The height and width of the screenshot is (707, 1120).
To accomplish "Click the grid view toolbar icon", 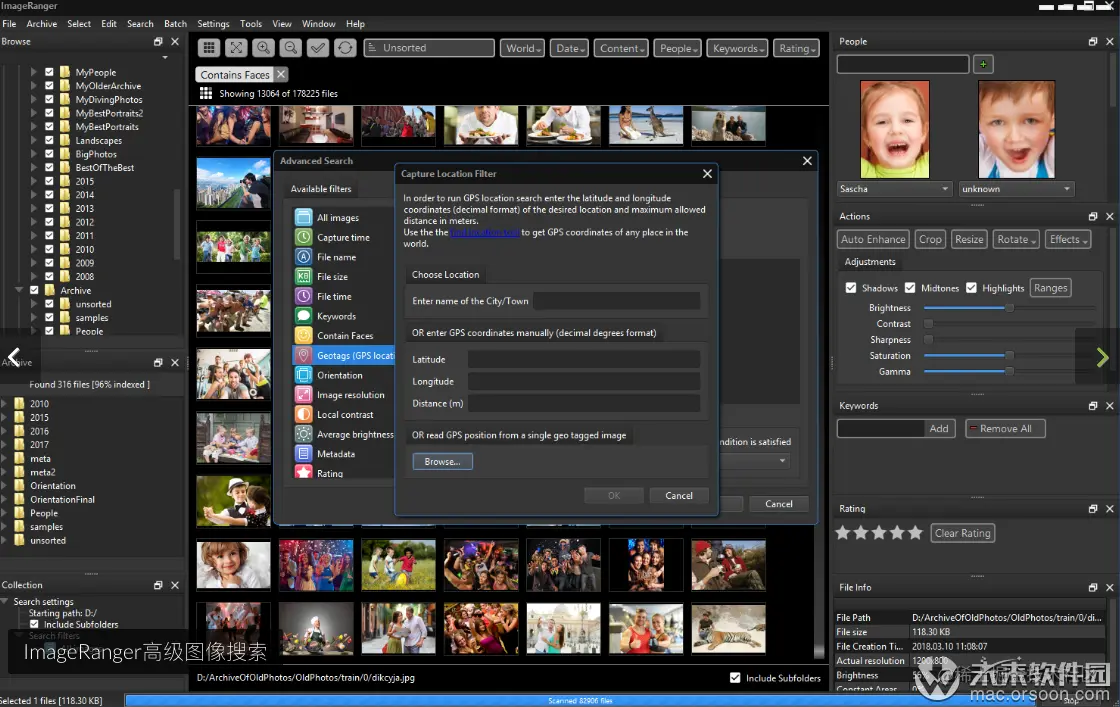I will tap(209, 48).
